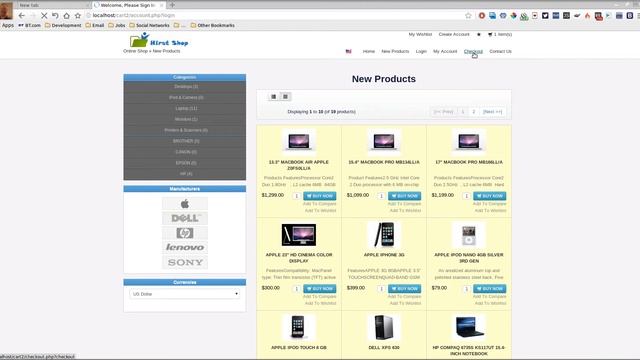Open Contact Us in the navigation menu
The image size is (640, 360).
click(x=500, y=51)
